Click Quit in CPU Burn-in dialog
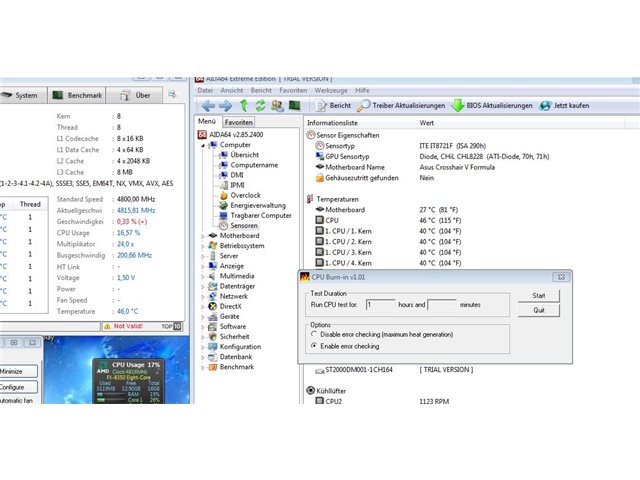This screenshot has height=480, width=640. click(539, 310)
